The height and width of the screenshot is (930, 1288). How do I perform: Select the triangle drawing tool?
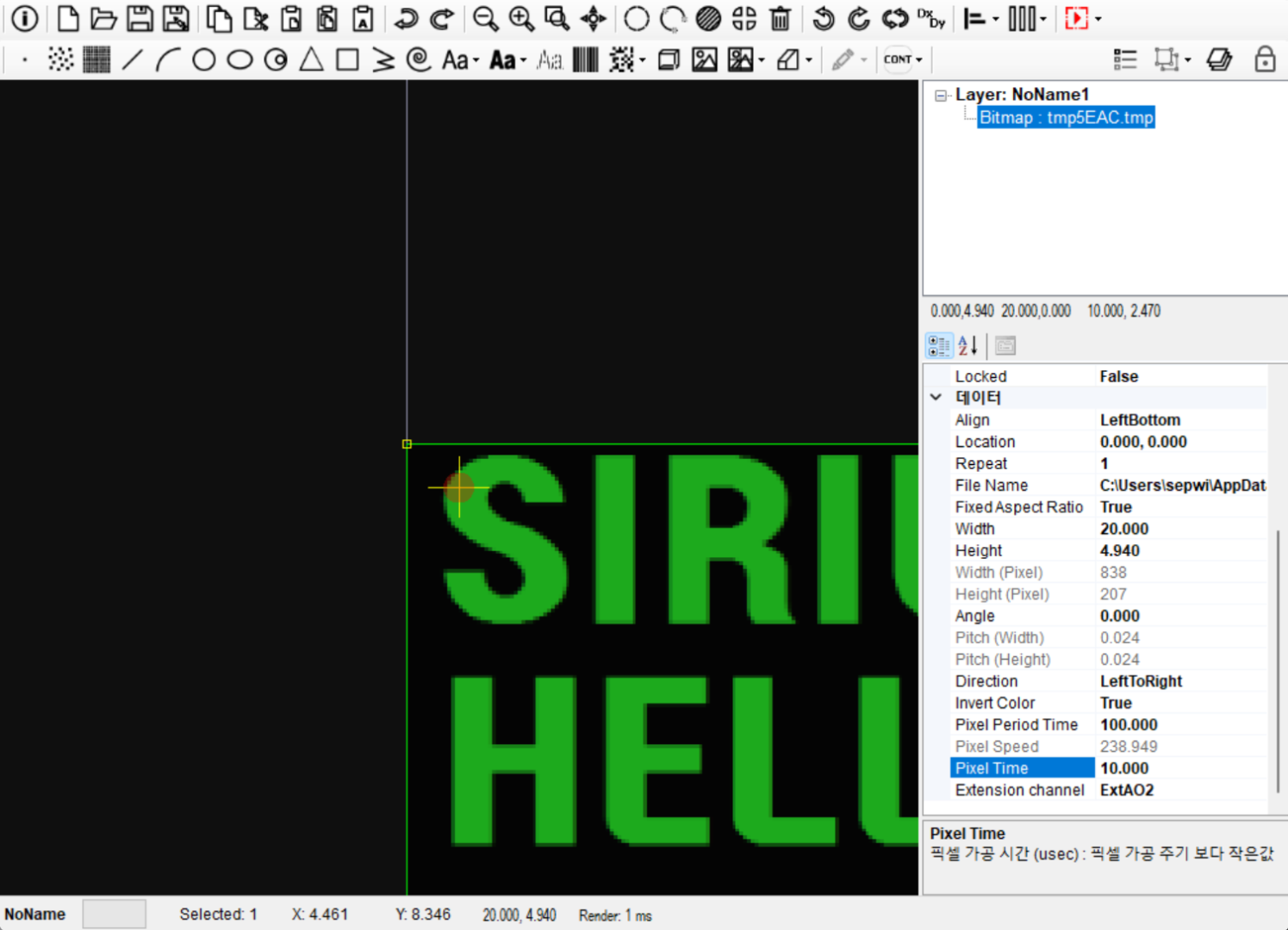(x=312, y=59)
